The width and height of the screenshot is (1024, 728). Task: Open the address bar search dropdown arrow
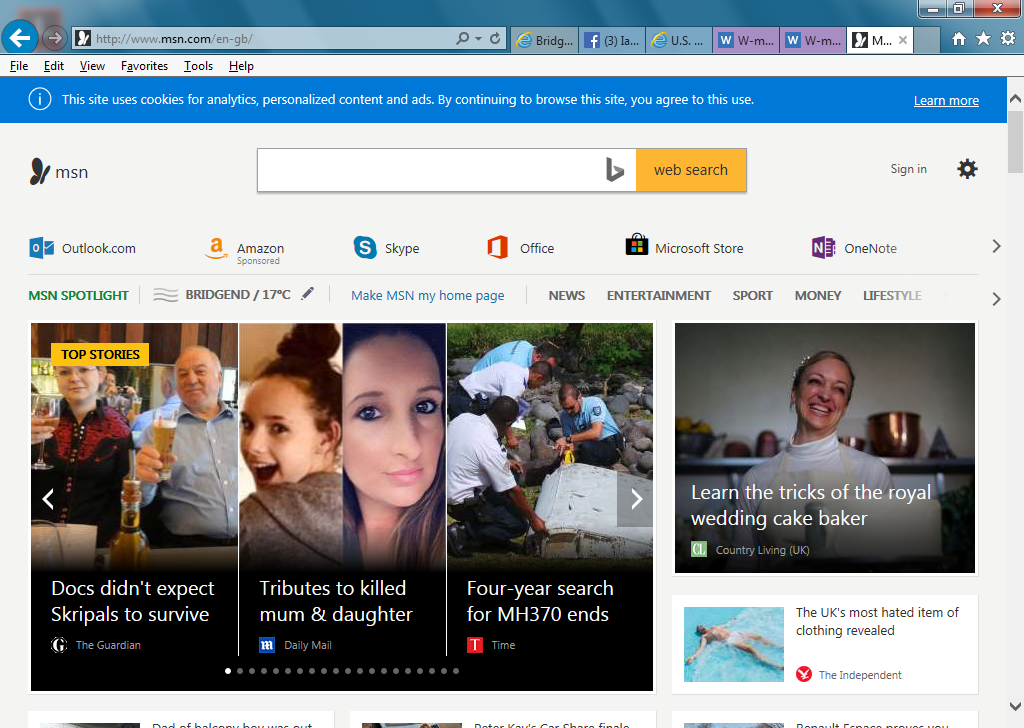click(x=477, y=39)
